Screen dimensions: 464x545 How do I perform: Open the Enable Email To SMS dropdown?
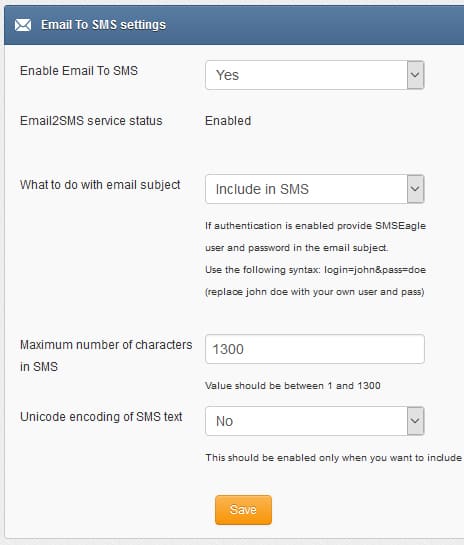[315, 75]
